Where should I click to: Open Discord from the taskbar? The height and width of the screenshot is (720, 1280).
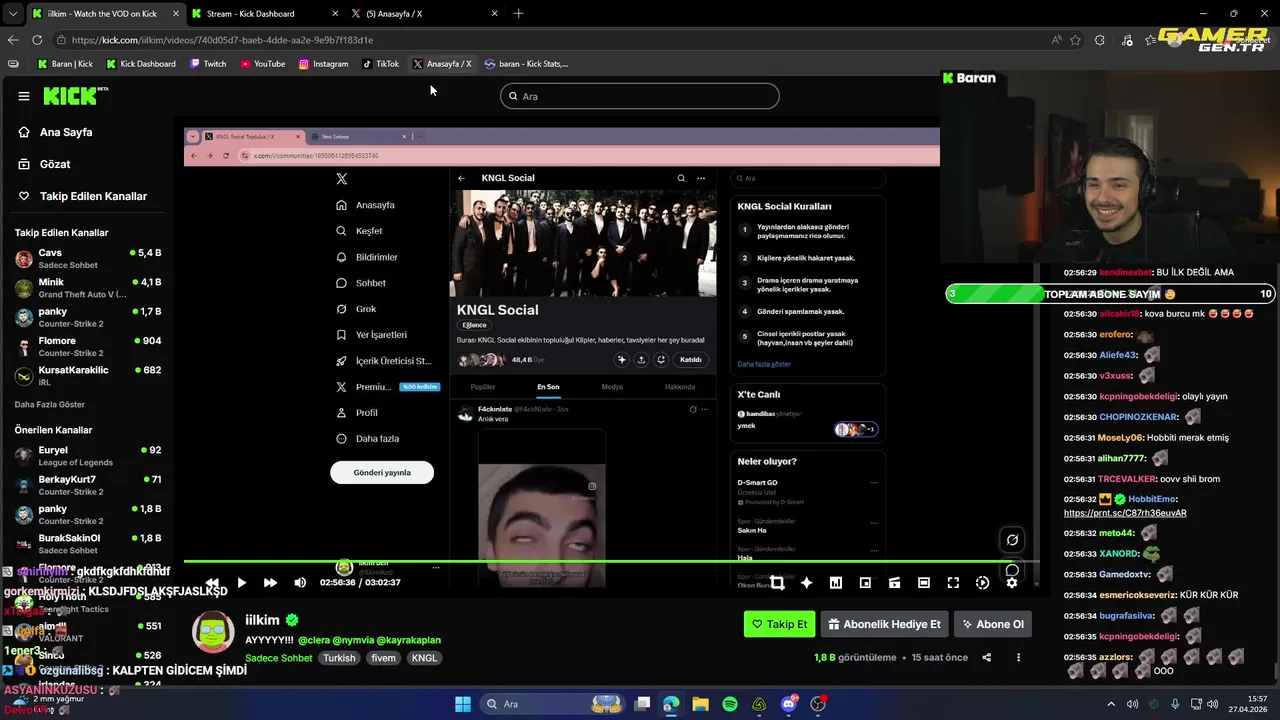(789, 704)
